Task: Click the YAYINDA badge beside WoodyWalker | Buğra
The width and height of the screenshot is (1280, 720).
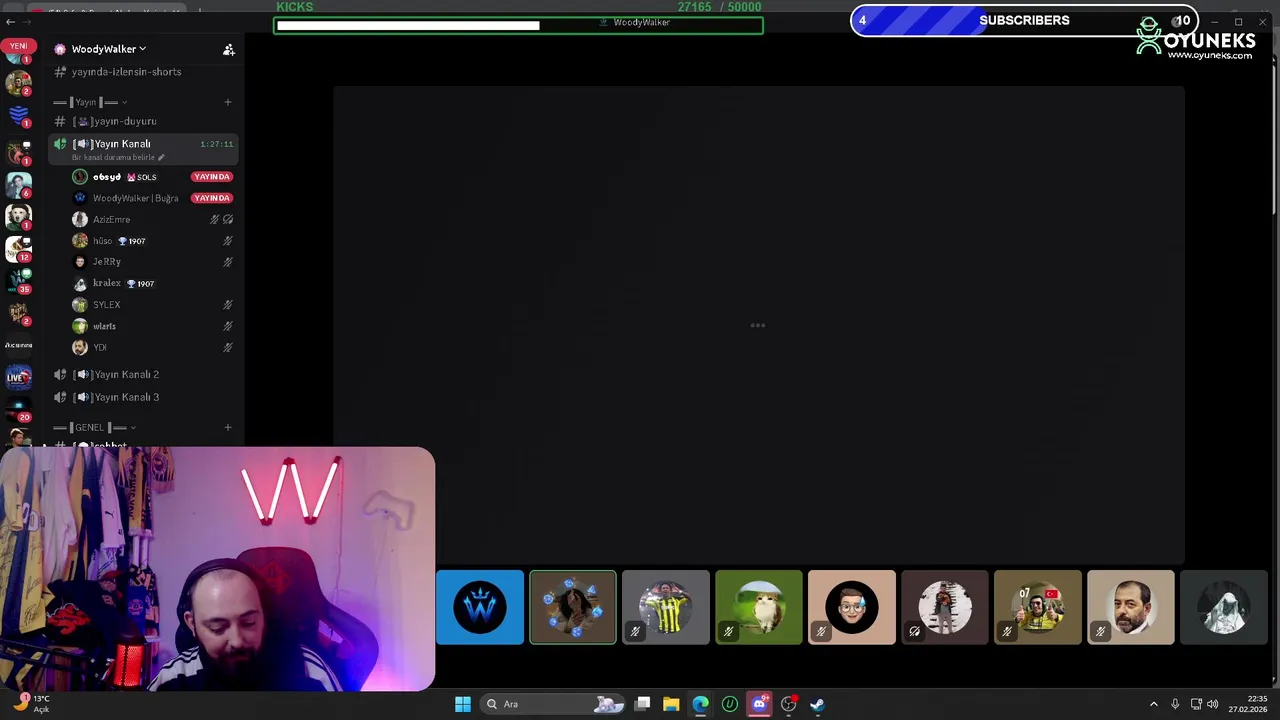Action: pyautogui.click(x=212, y=198)
